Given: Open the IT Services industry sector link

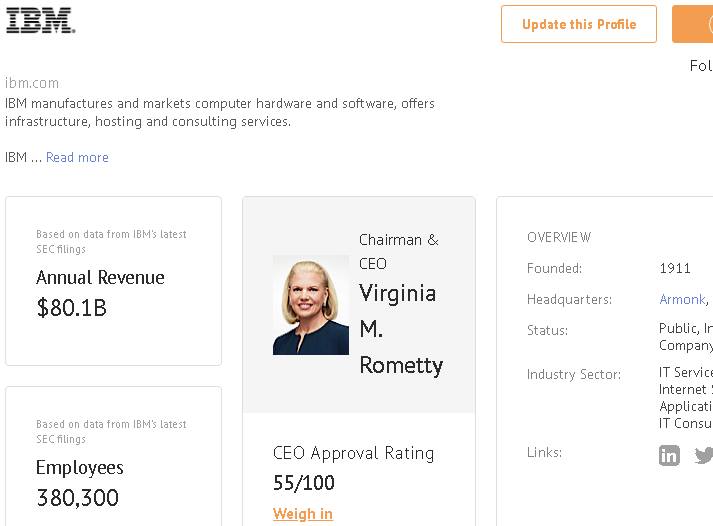Looking at the screenshot, I should 686,372.
